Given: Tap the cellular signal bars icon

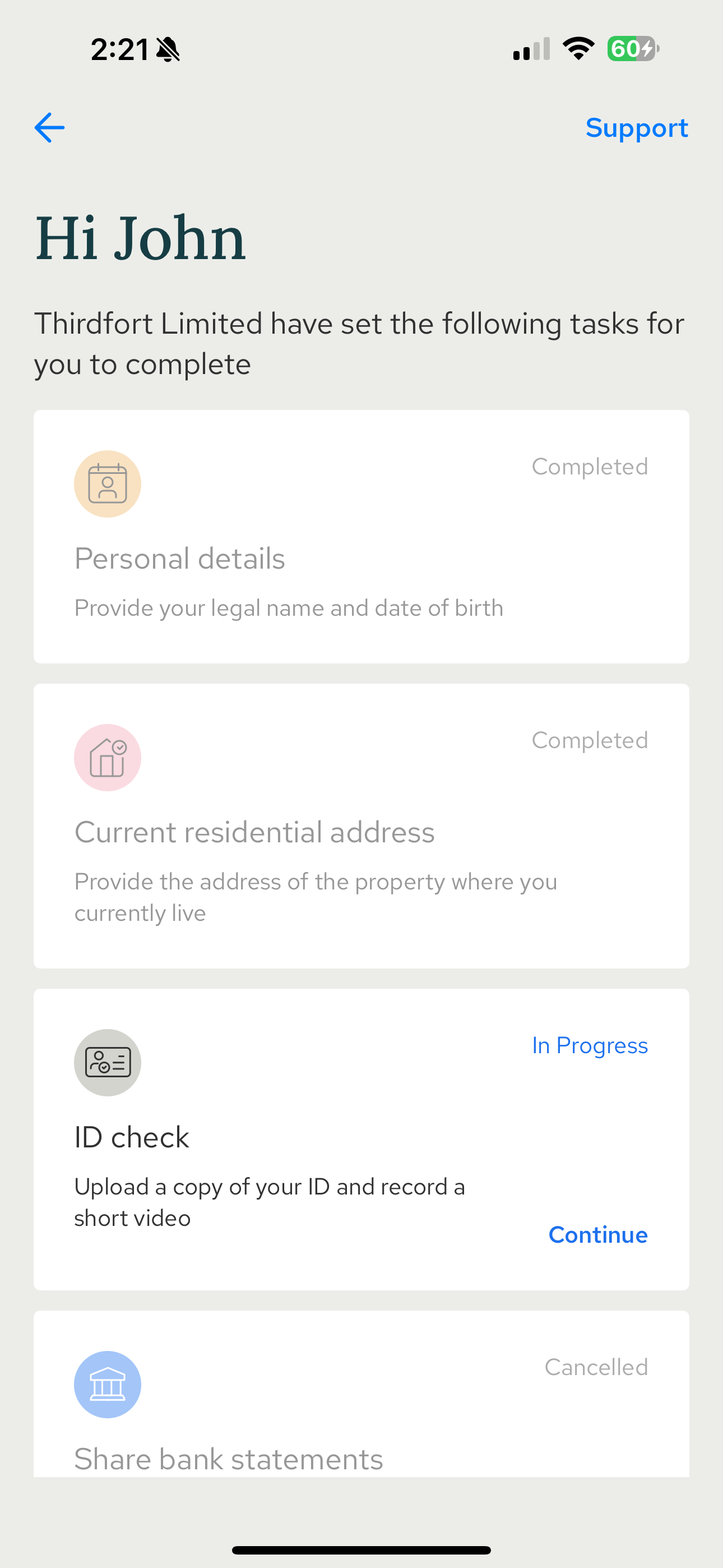Looking at the screenshot, I should point(531,49).
